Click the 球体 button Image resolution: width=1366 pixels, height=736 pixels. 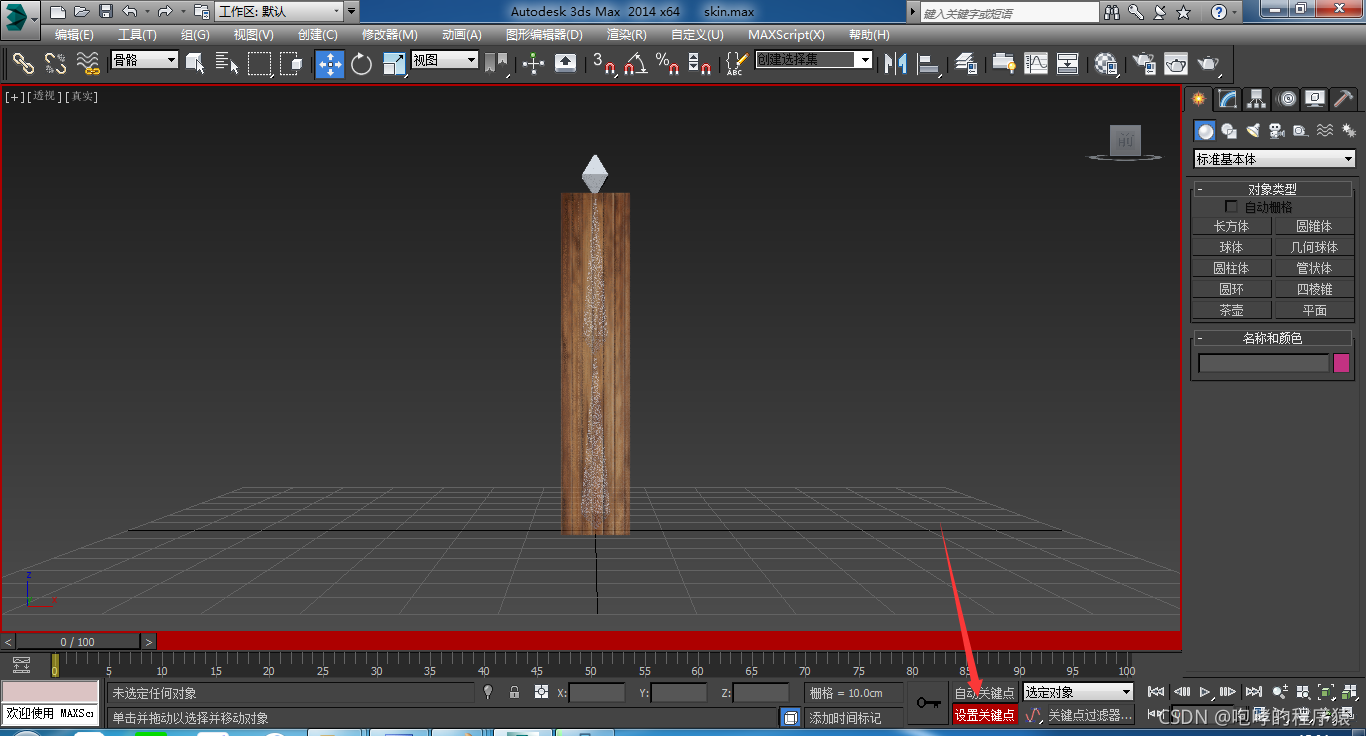pyautogui.click(x=1232, y=247)
